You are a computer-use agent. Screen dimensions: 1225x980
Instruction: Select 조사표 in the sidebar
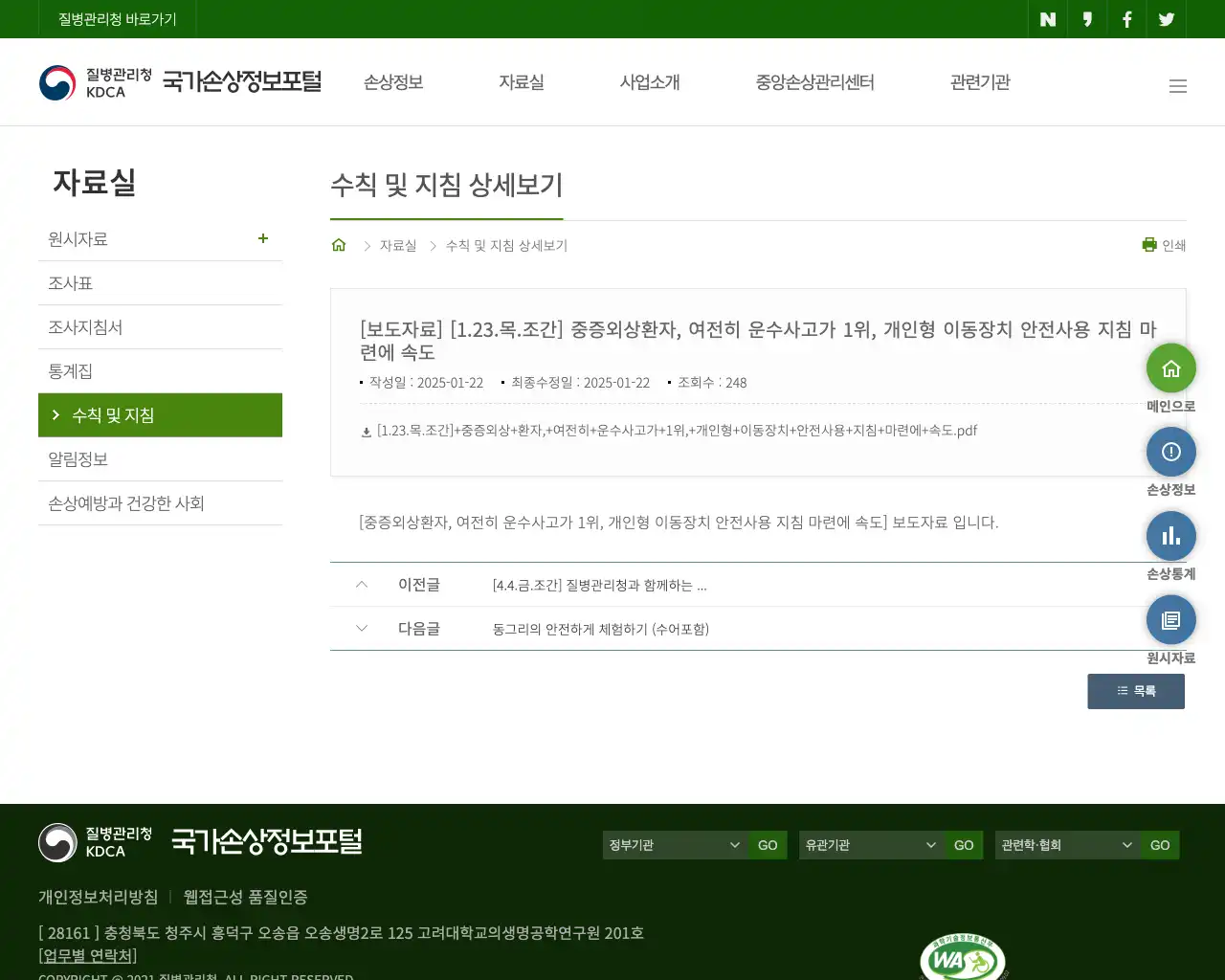(x=160, y=283)
